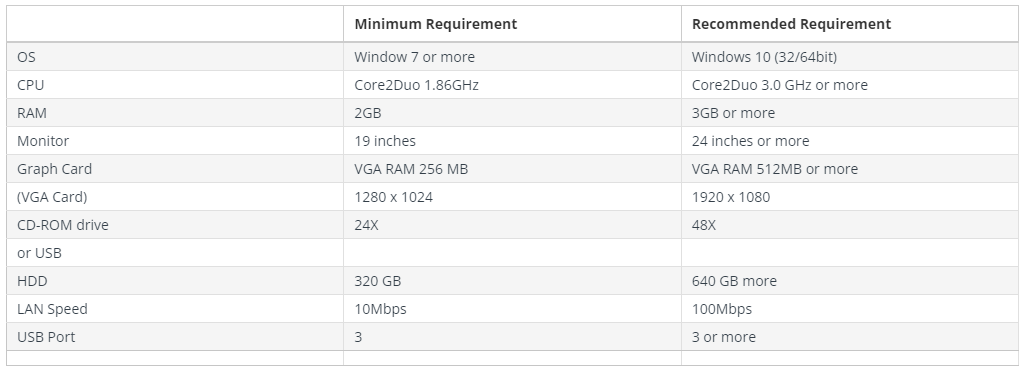Select the RAM row label

(32, 113)
